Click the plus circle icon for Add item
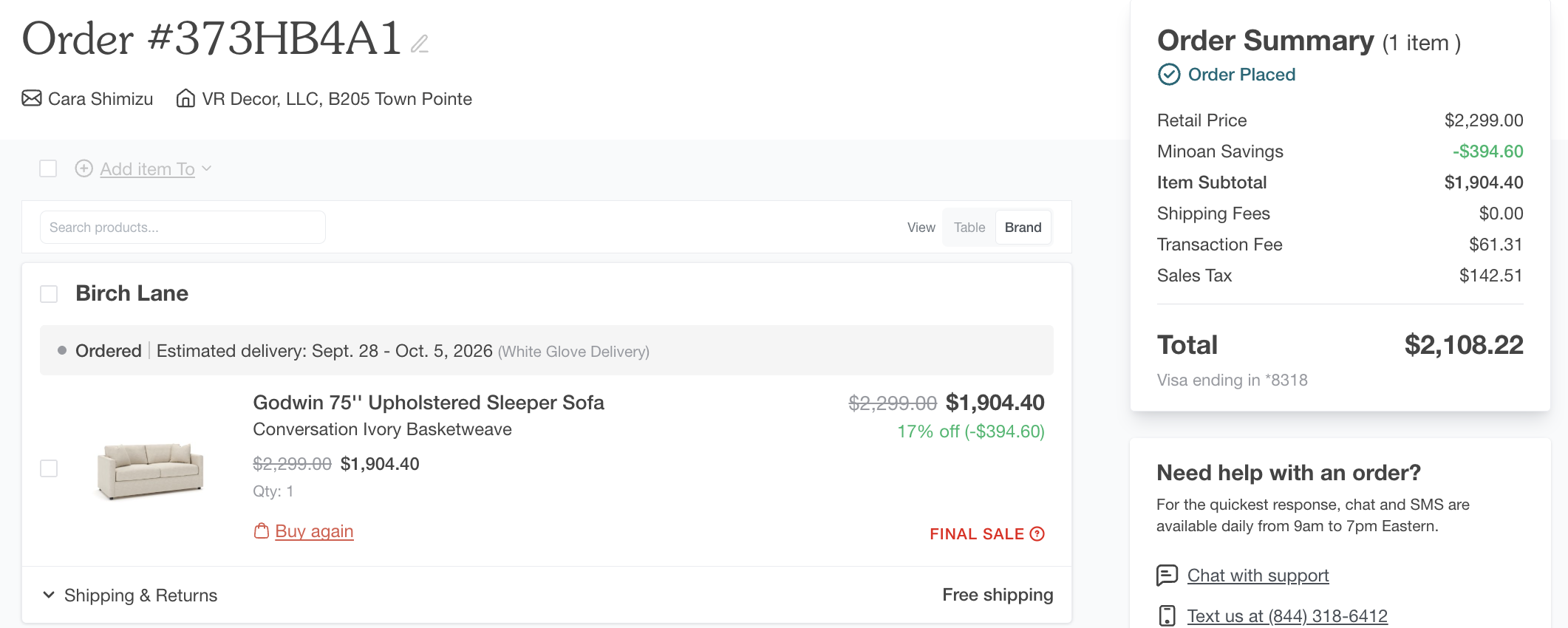Viewport: 1568px width, 628px height. point(84,168)
